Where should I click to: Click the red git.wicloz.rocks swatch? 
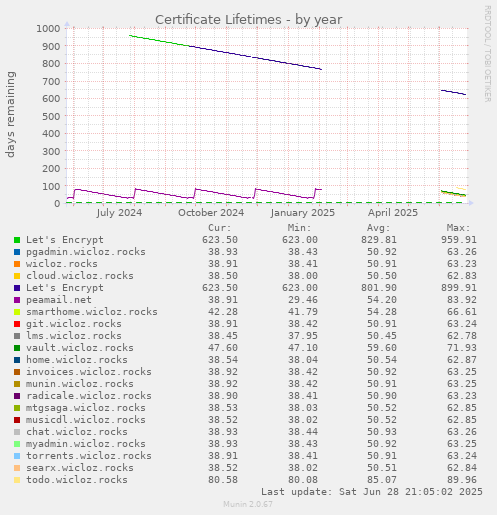[17, 324]
